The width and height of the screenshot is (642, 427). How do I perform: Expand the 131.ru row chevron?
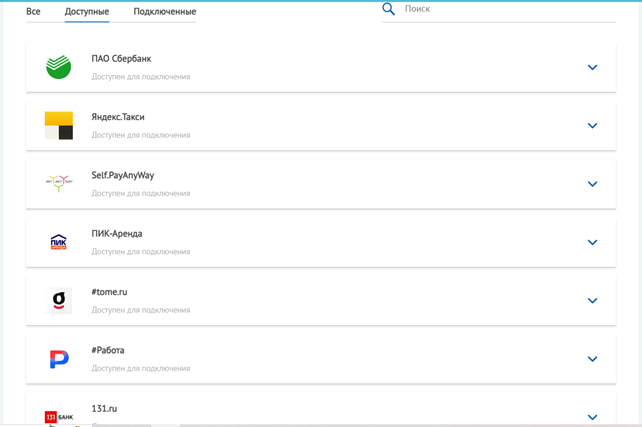[592, 417]
